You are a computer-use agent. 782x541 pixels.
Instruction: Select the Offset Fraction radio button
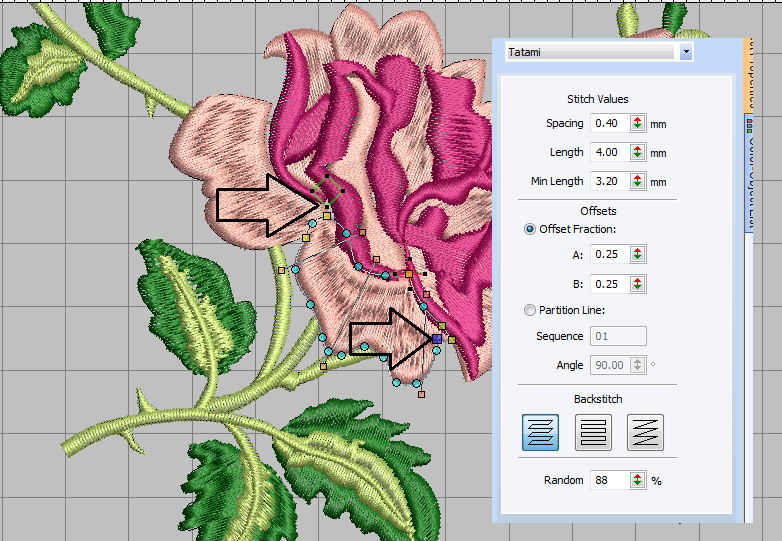[x=530, y=229]
